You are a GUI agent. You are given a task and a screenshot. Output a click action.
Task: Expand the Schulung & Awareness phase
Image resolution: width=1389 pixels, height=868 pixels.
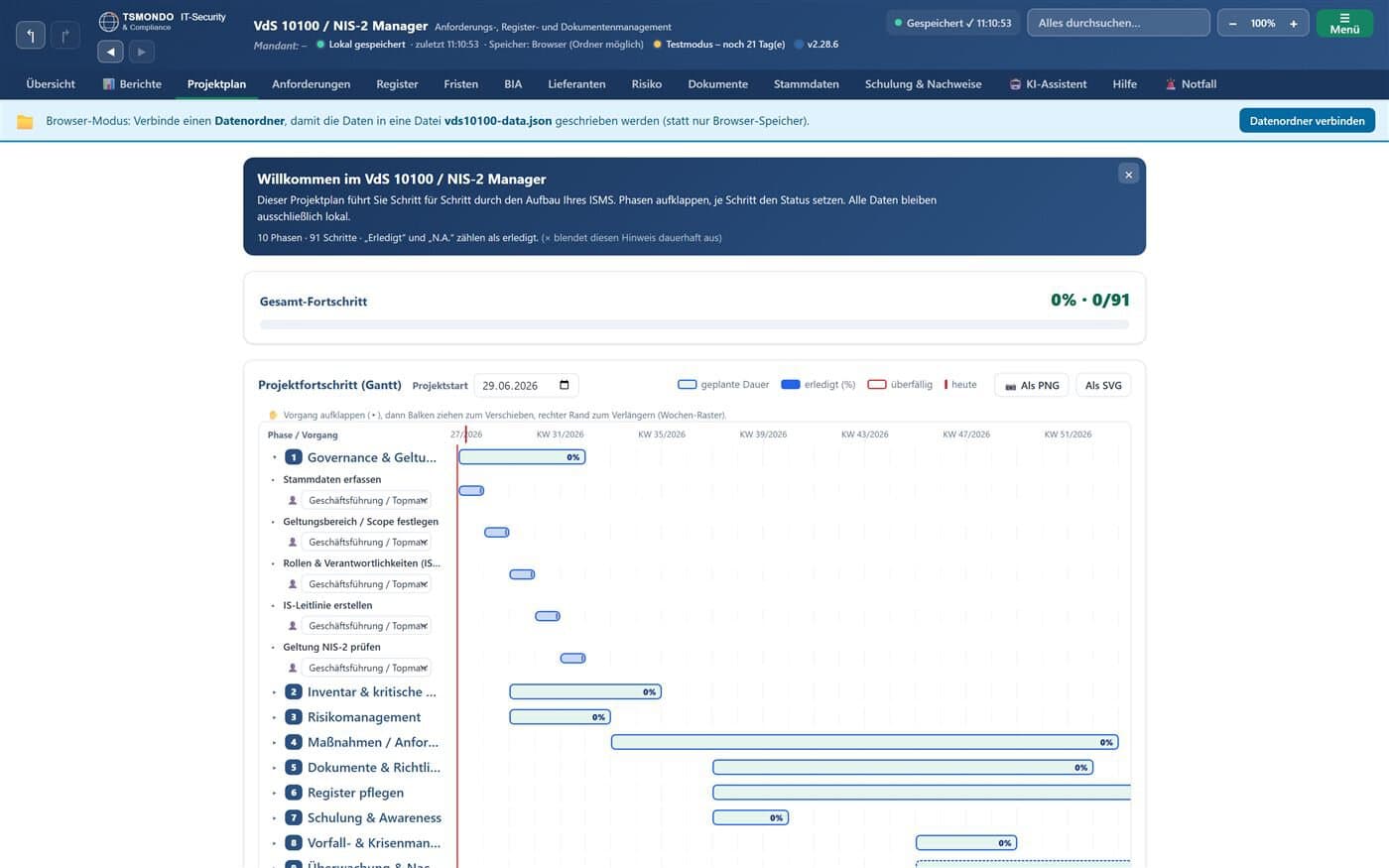coord(275,817)
